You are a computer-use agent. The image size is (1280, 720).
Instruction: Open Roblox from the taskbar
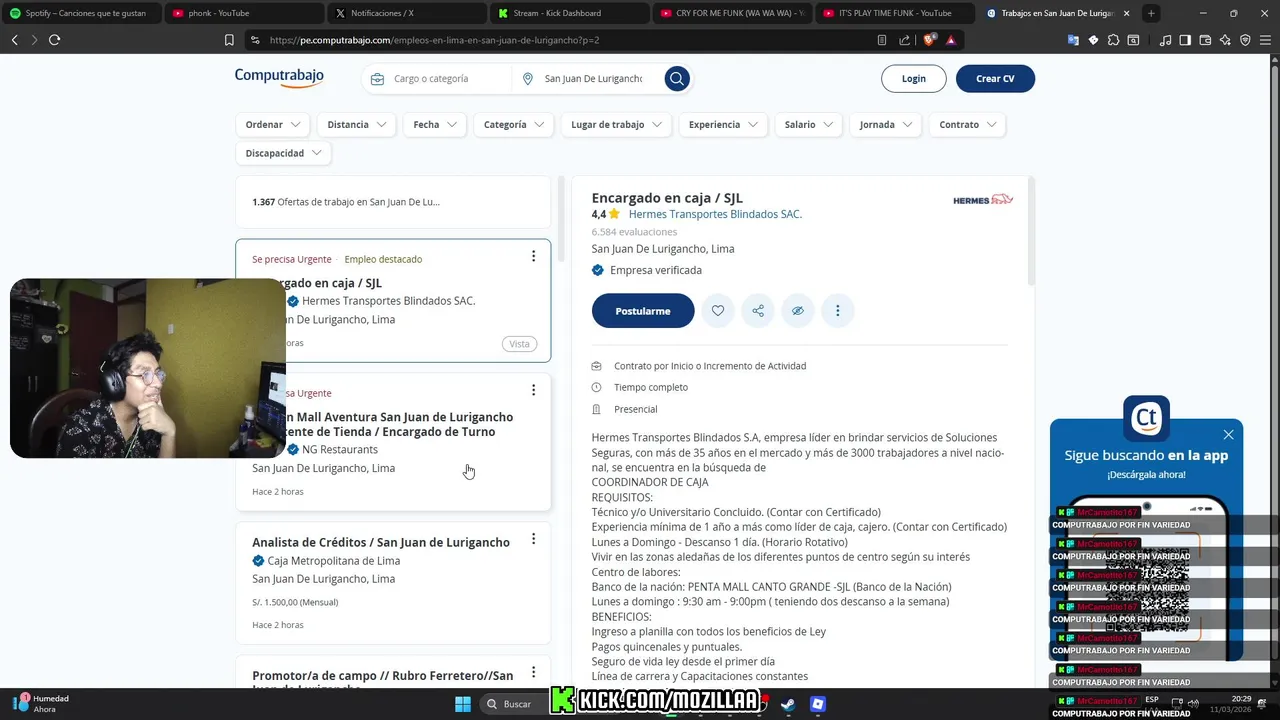[x=818, y=704]
